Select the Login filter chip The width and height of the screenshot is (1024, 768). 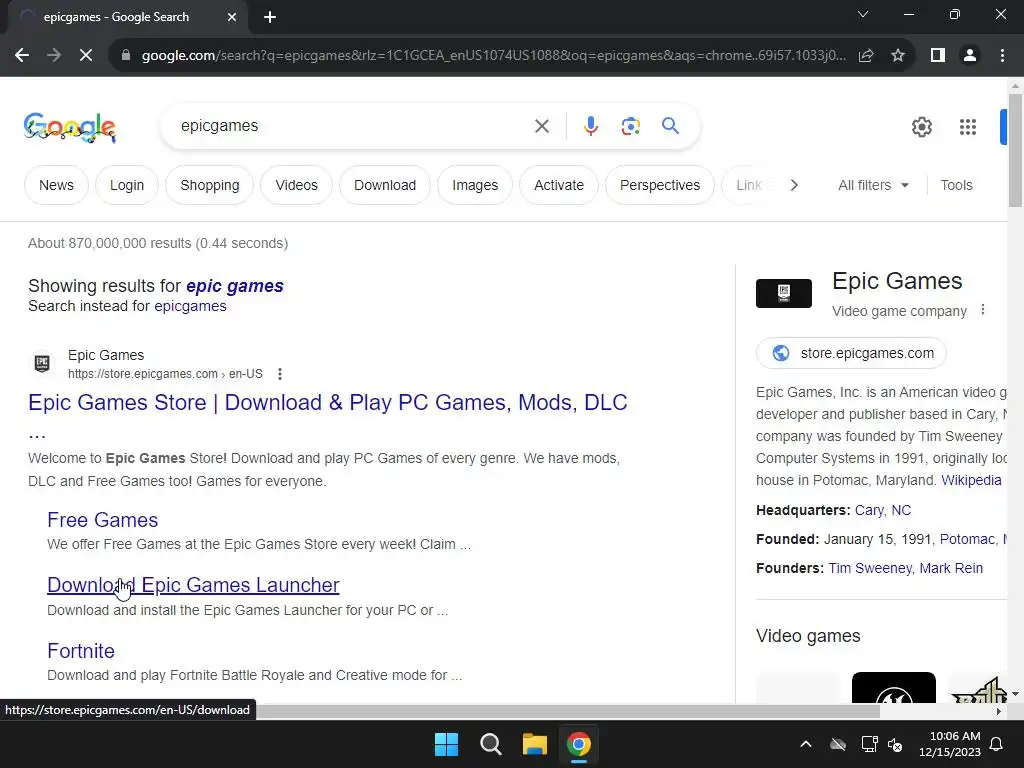tap(127, 185)
